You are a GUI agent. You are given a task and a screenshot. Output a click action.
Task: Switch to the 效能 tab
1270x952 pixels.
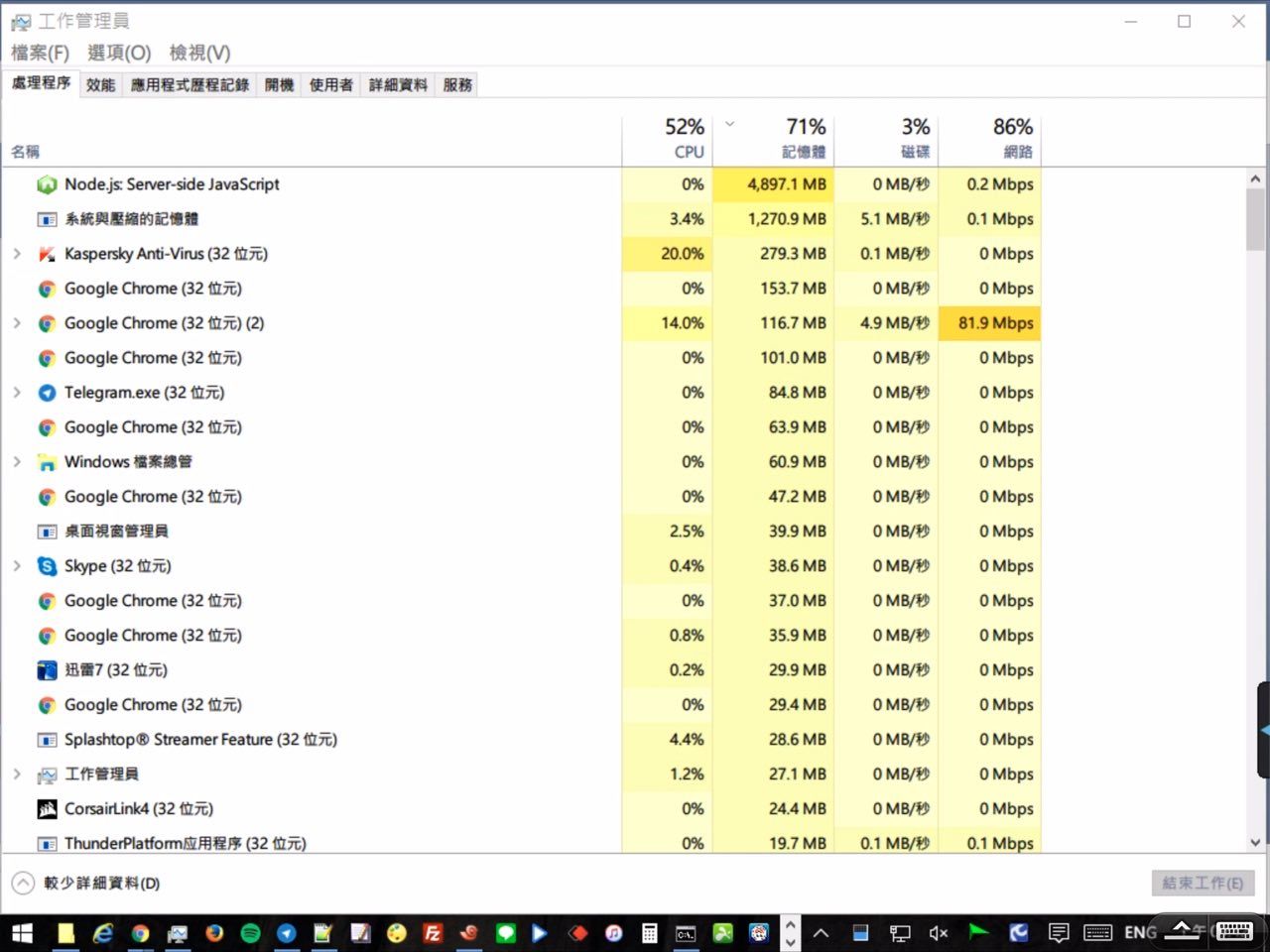[100, 85]
